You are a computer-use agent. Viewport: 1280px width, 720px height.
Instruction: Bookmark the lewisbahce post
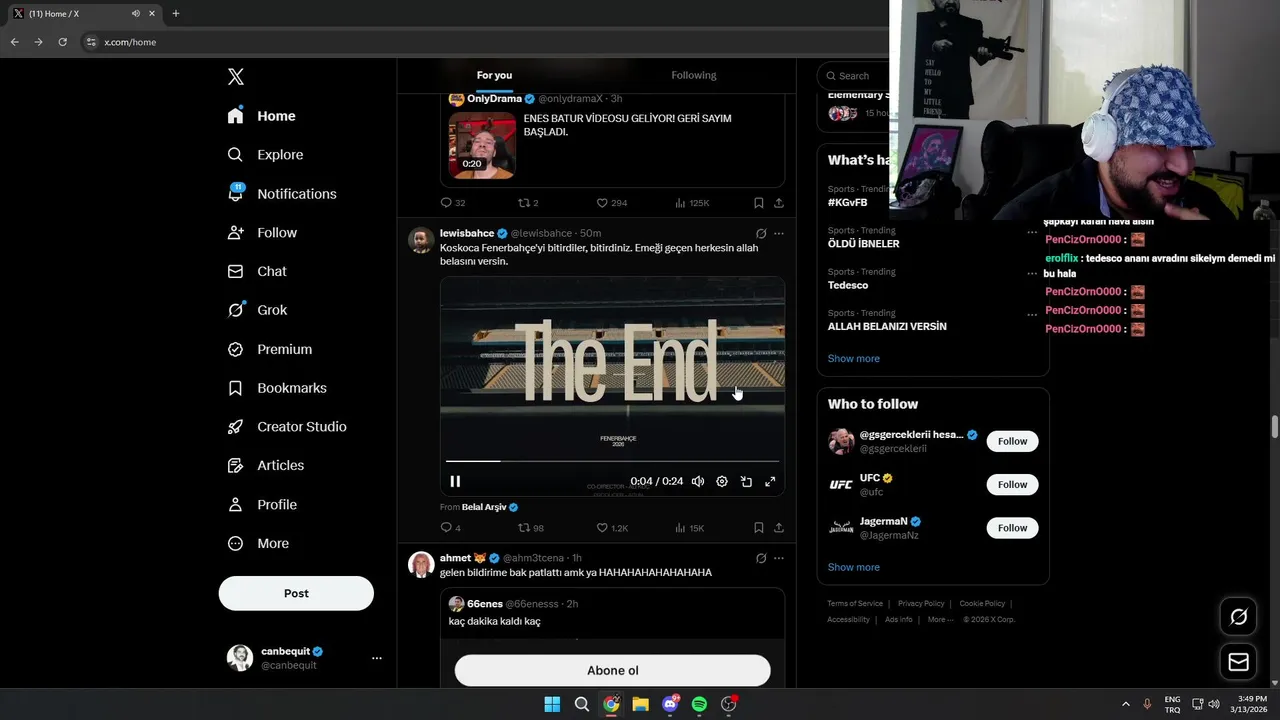pos(759,528)
